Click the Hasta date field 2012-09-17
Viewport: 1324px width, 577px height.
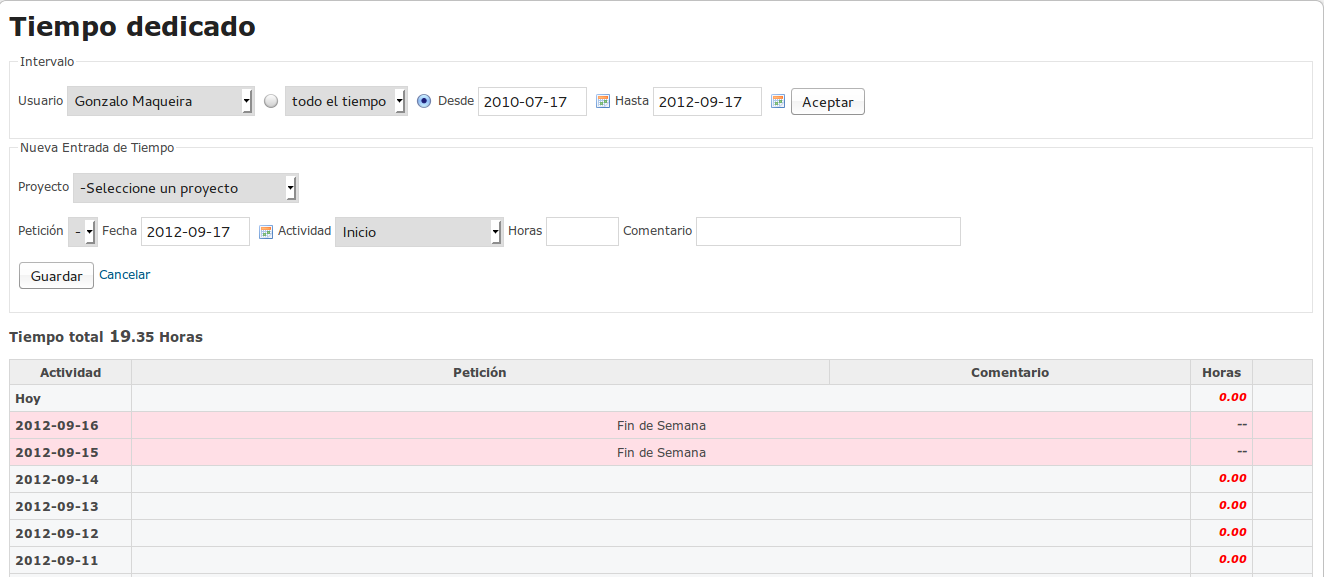707,101
